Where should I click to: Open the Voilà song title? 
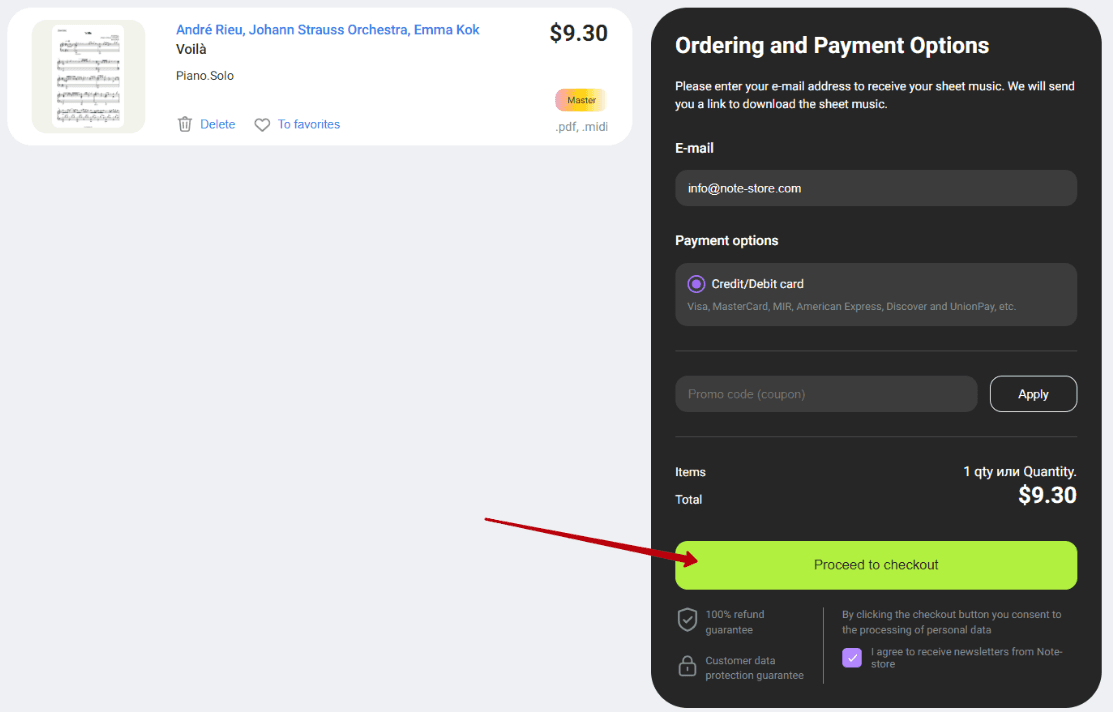(191, 49)
